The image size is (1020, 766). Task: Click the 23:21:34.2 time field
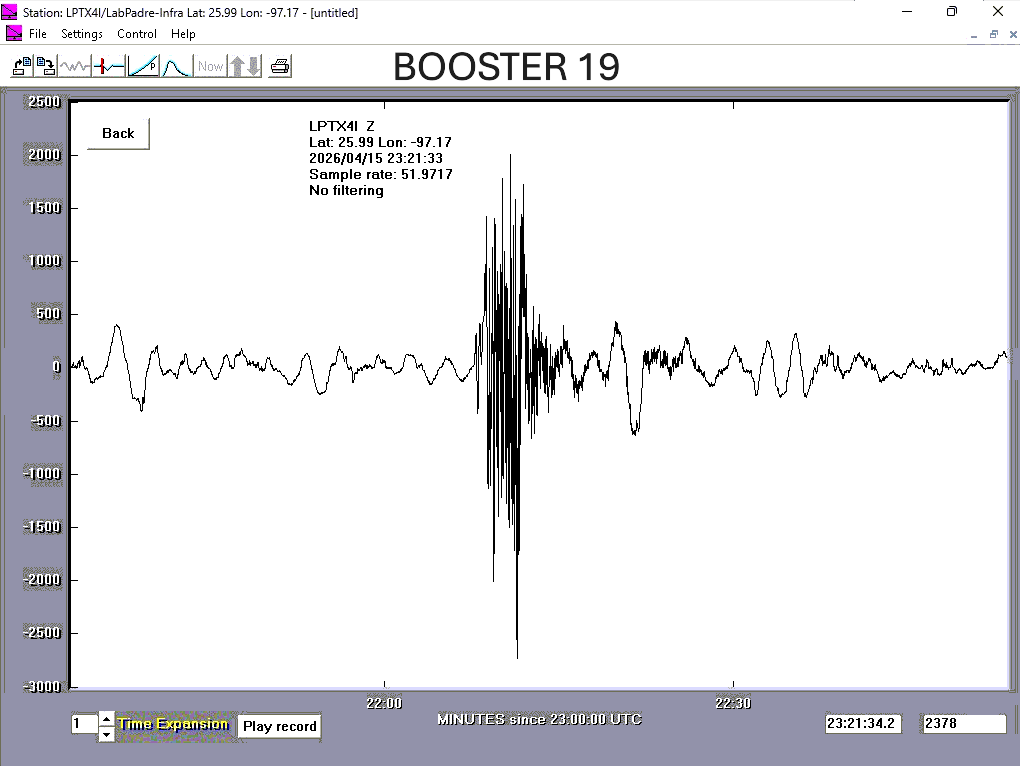pos(863,723)
